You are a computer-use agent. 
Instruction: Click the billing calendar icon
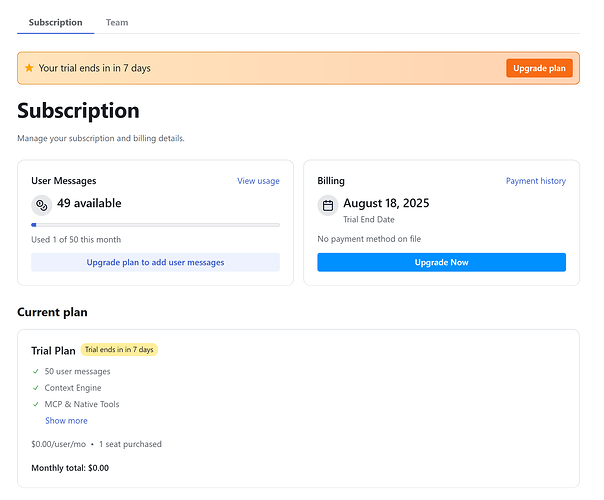(328, 205)
